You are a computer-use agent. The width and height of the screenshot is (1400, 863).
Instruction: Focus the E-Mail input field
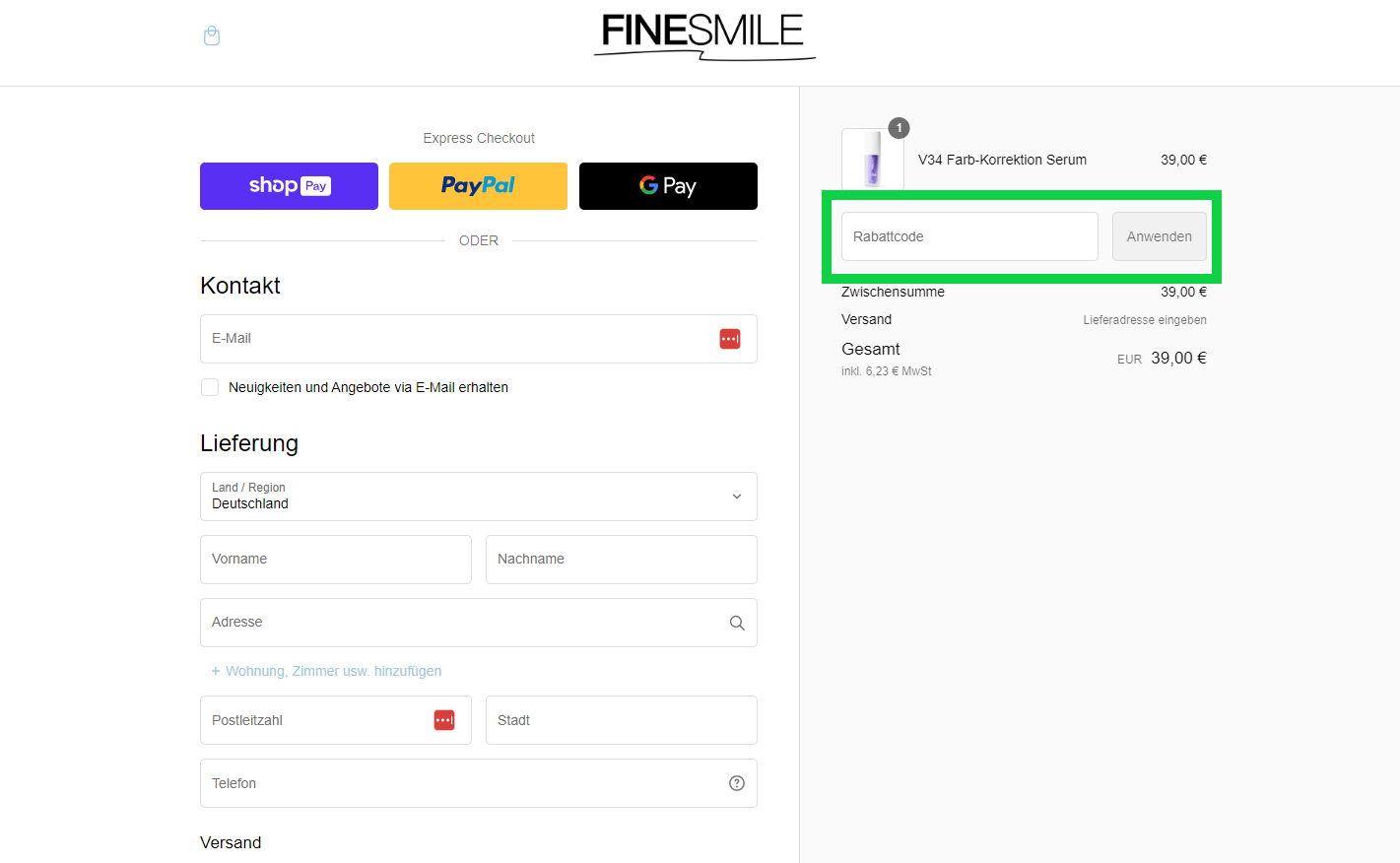pyautogui.click(x=479, y=339)
